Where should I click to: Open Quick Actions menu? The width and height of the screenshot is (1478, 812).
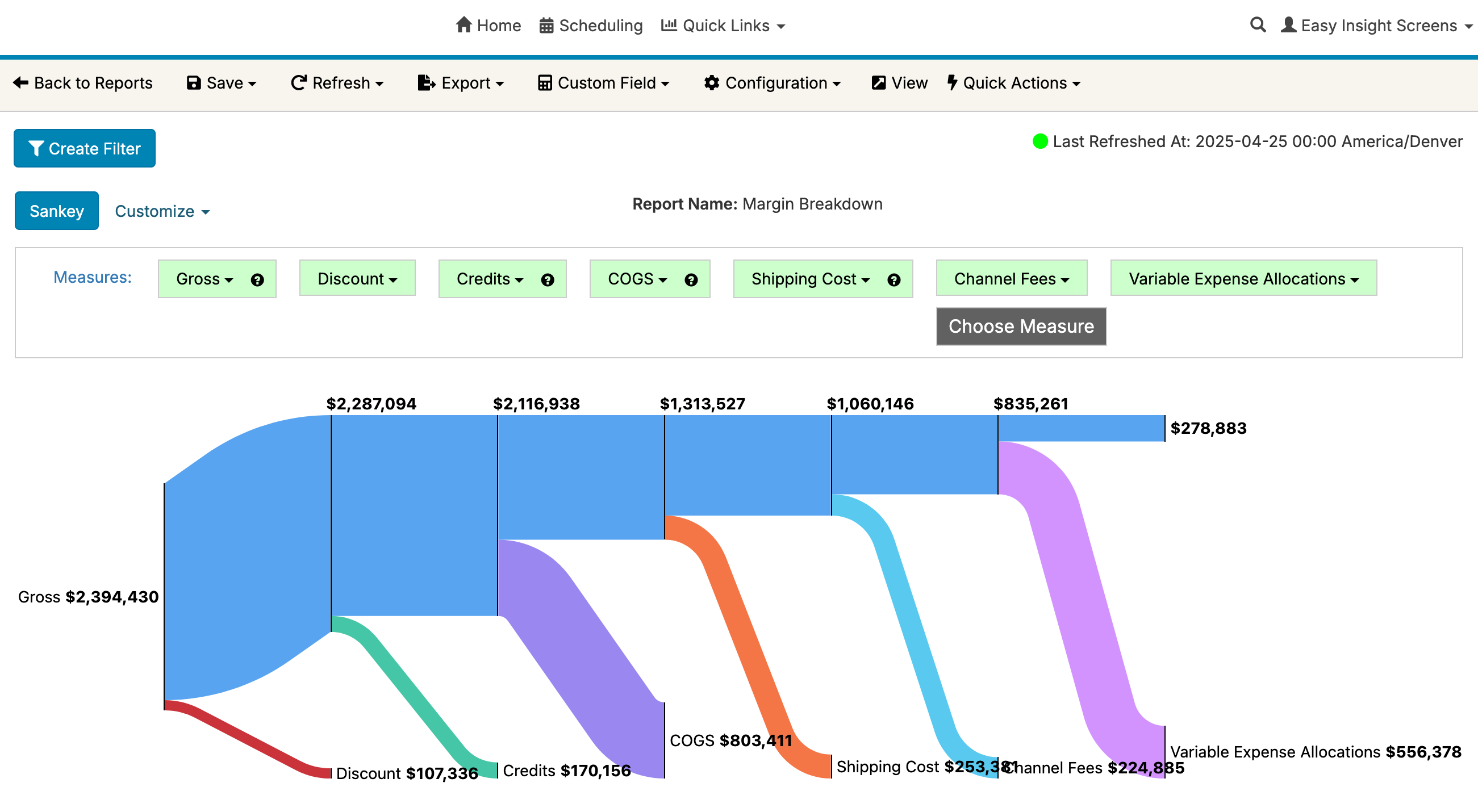click(1013, 83)
